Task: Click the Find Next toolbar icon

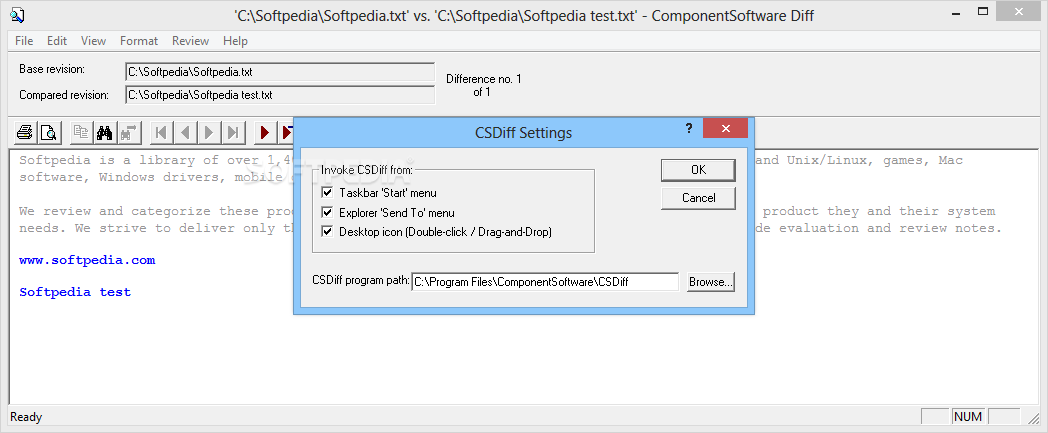Action: [128, 132]
